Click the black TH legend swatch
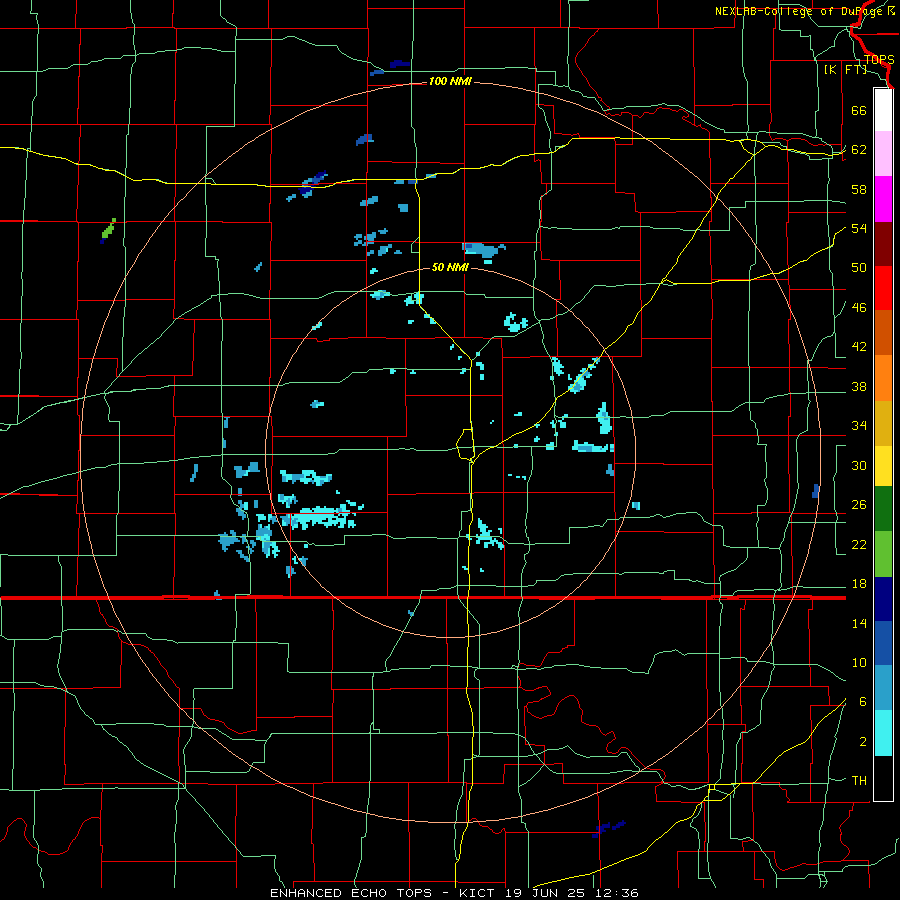 coord(883,778)
